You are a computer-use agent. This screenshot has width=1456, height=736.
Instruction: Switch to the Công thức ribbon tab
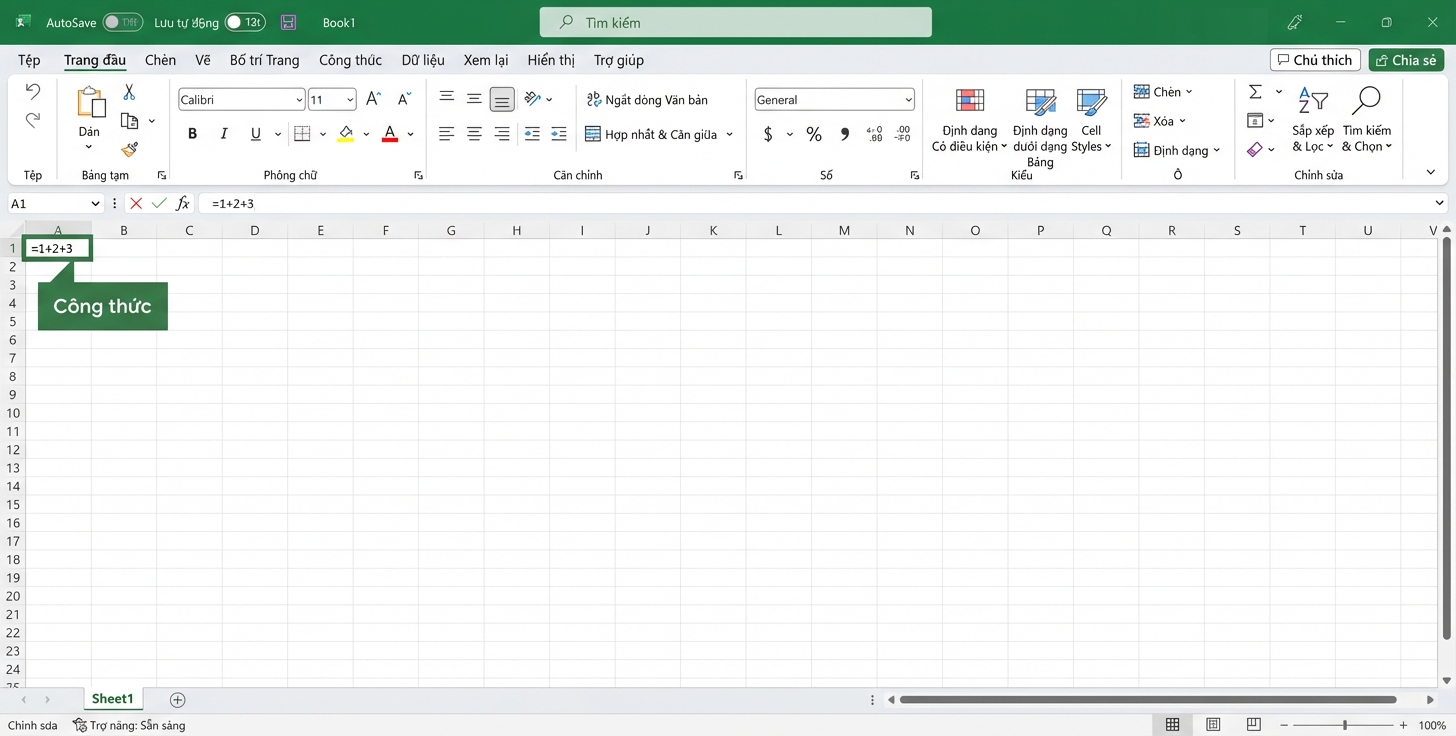[350, 60]
